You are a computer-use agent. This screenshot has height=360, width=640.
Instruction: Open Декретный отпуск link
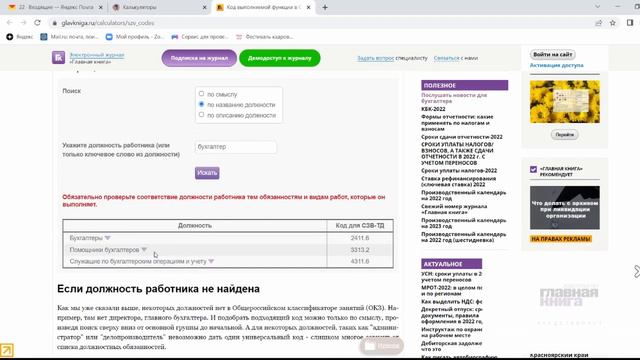pyautogui.click(x=451, y=316)
